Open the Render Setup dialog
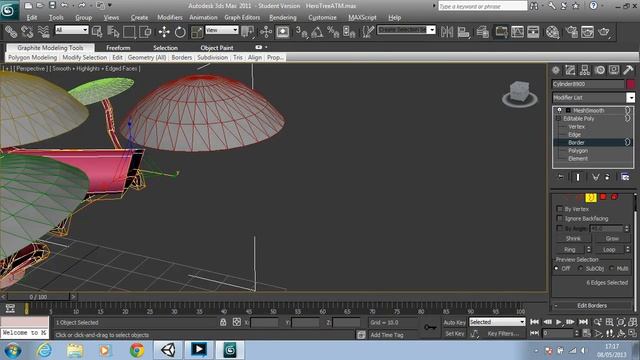Viewport: 640px width, 360px height. [572, 31]
